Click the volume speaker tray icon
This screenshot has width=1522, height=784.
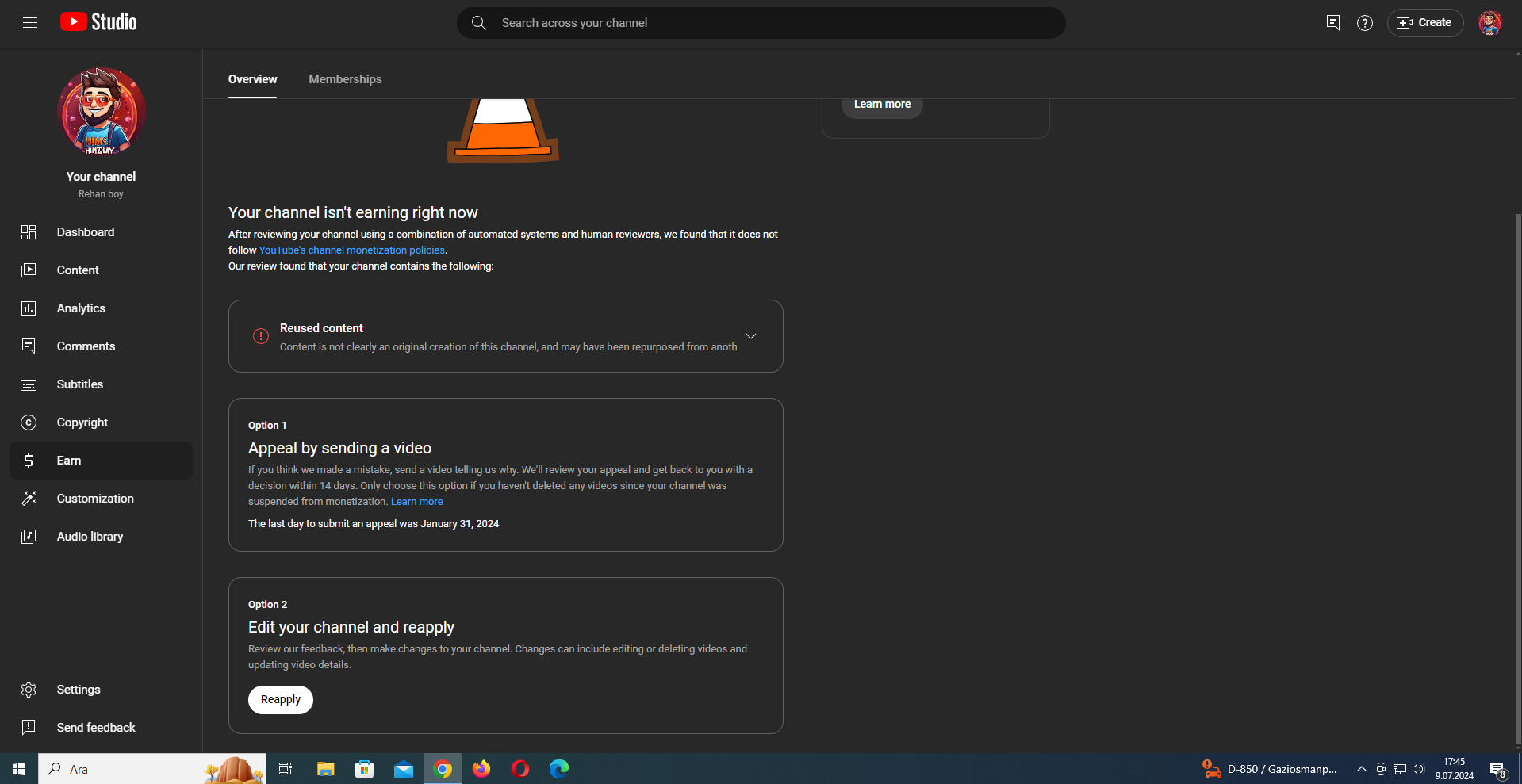(x=1418, y=769)
